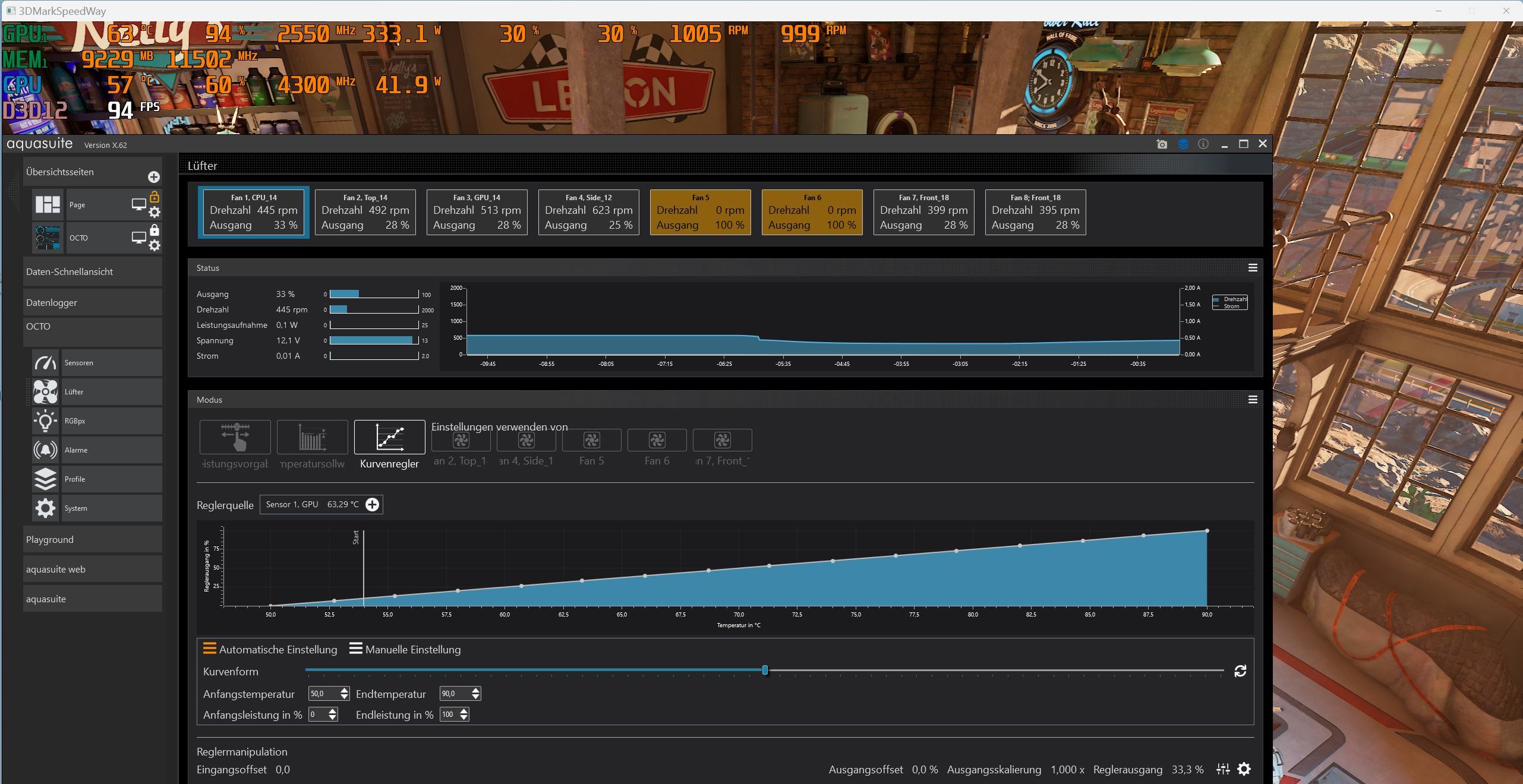Select the Fan 3, GPU_14 tile
Screen dimensions: 1523x784
[477, 212]
